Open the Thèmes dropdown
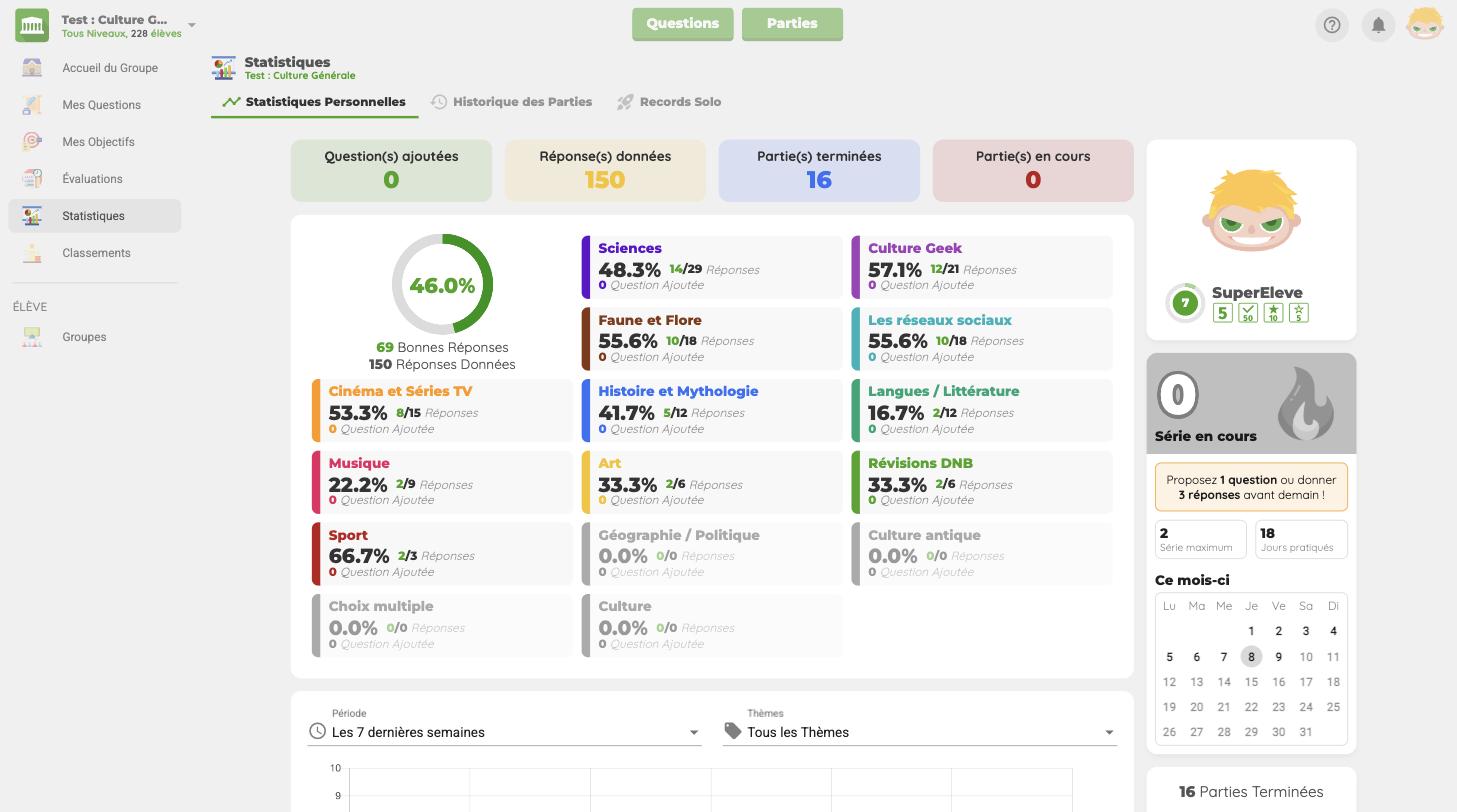The image size is (1457, 812). 920,732
